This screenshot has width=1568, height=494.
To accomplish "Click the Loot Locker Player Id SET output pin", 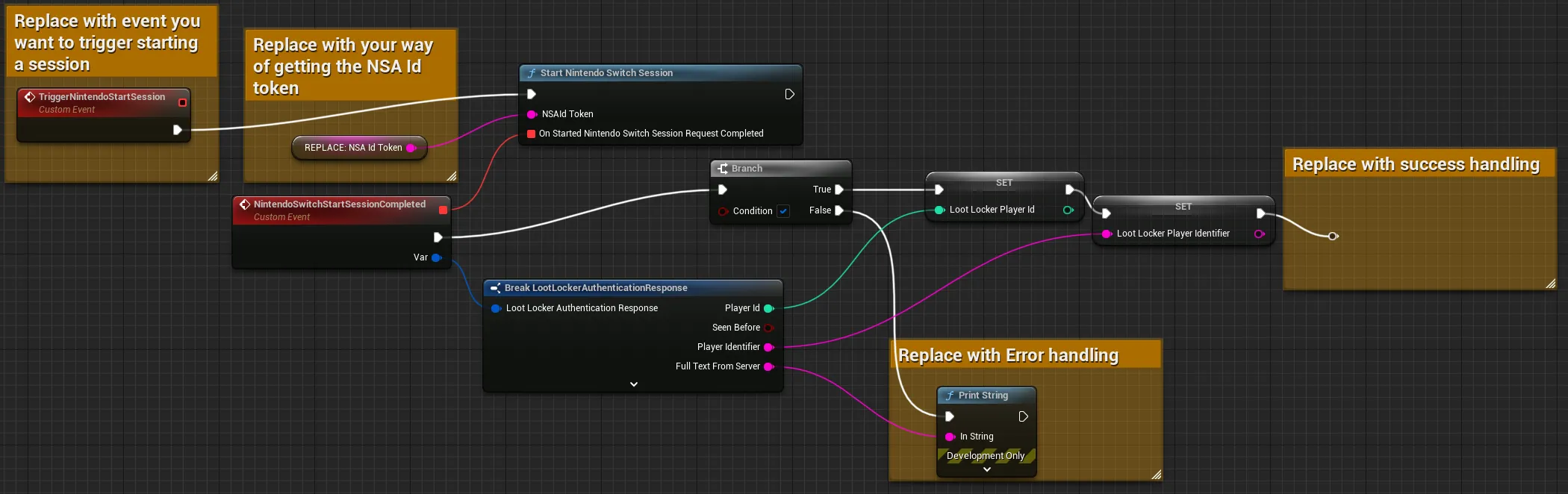I will click(x=1068, y=210).
